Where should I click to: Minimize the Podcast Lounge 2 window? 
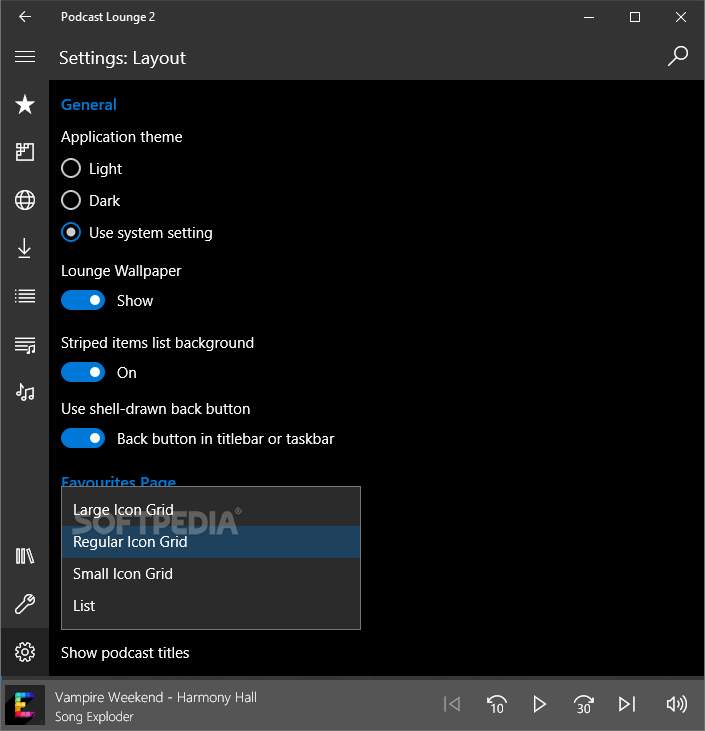pyautogui.click(x=589, y=17)
